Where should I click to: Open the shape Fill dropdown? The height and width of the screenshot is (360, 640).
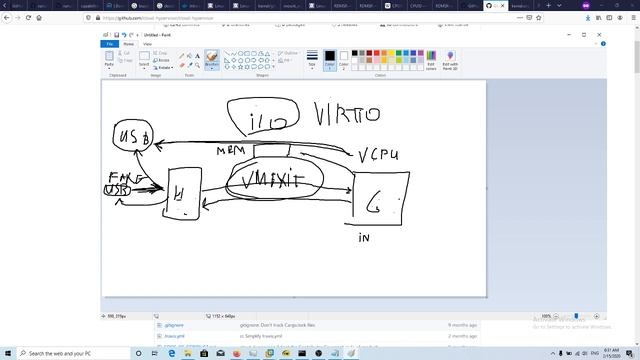285,60
